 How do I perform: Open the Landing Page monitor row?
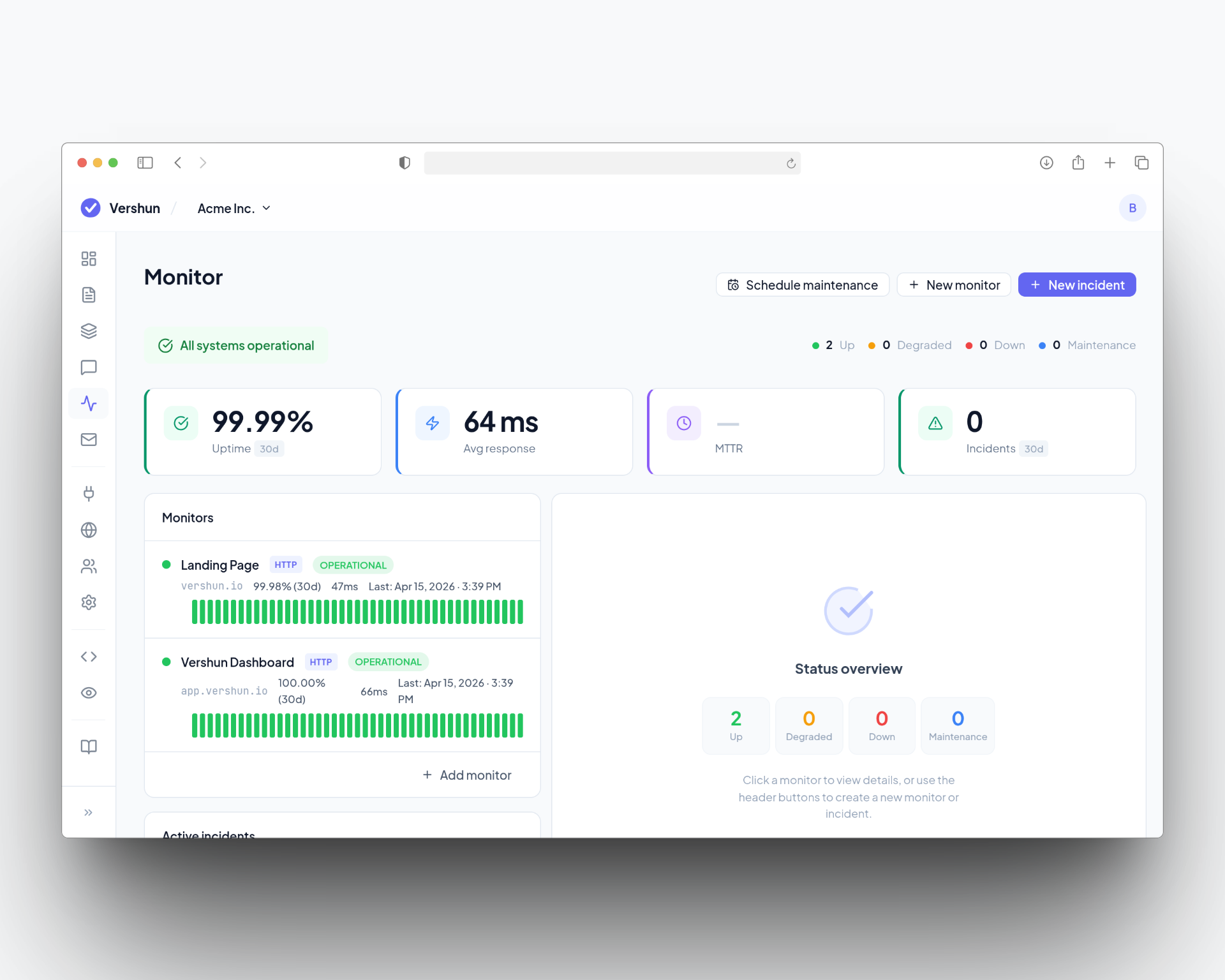[219, 565]
